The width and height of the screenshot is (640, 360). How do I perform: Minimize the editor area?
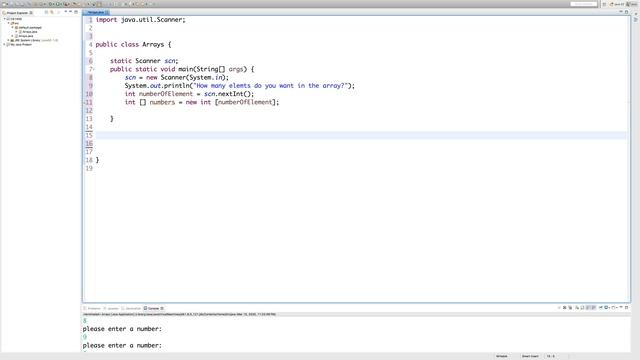[x=621, y=12]
